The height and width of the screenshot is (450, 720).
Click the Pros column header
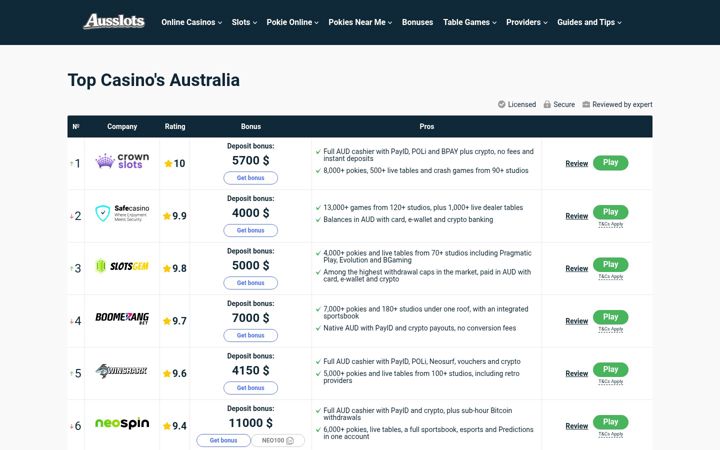coord(427,126)
